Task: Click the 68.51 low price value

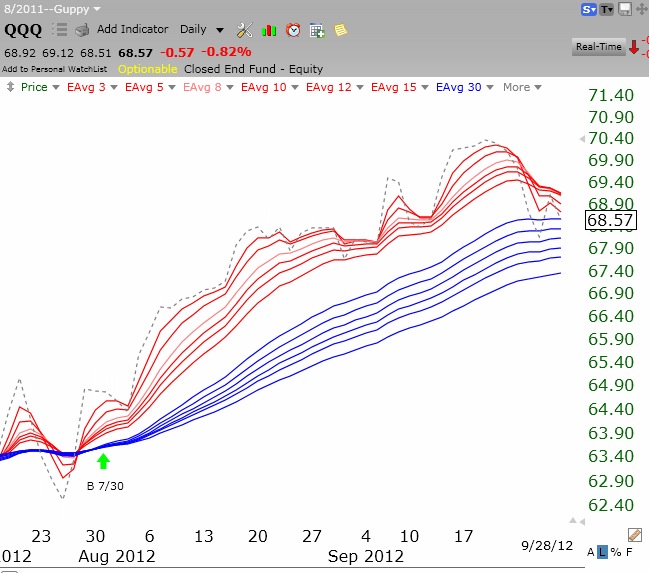Action: point(96,53)
